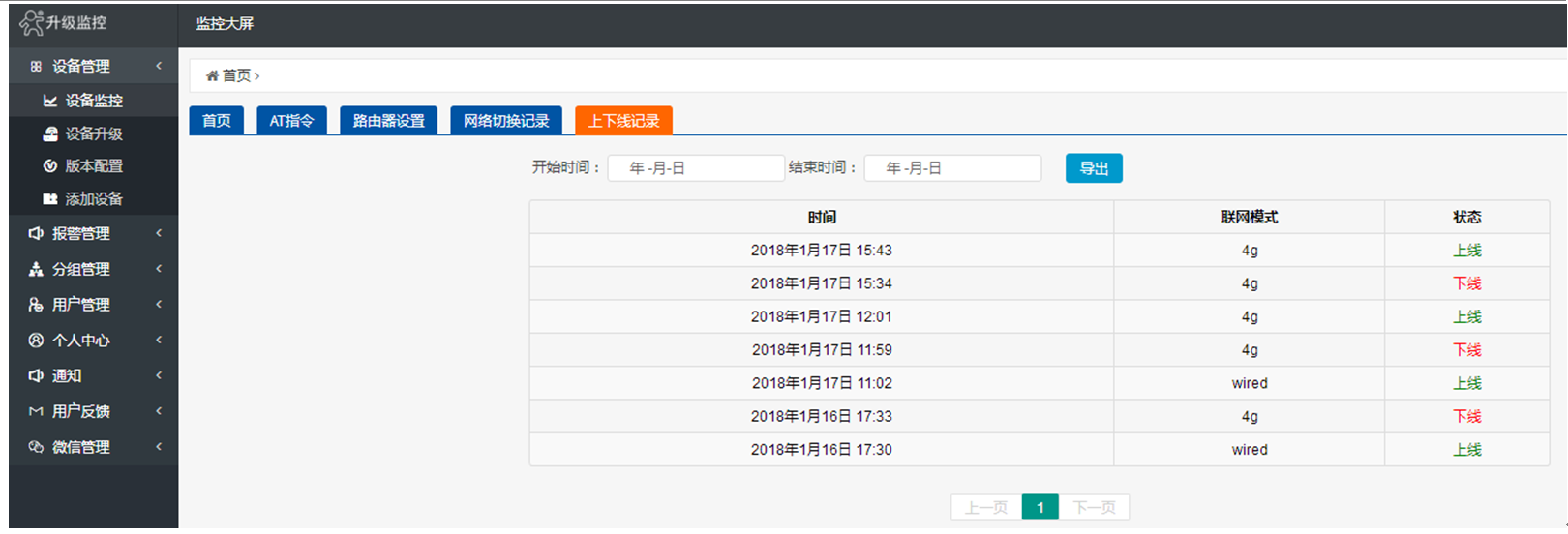The image size is (1568, 534).
Task: Click the 版本配置 icon in sidebar
Action: (50, 166)
